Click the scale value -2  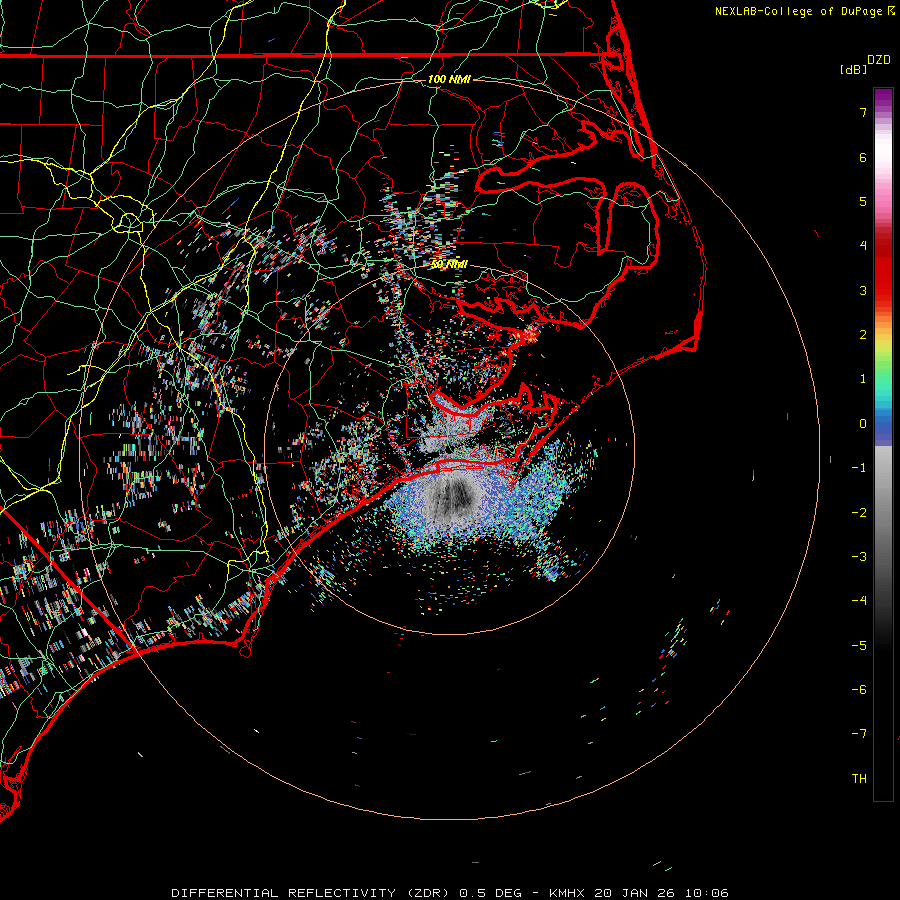tap(859, 513)
